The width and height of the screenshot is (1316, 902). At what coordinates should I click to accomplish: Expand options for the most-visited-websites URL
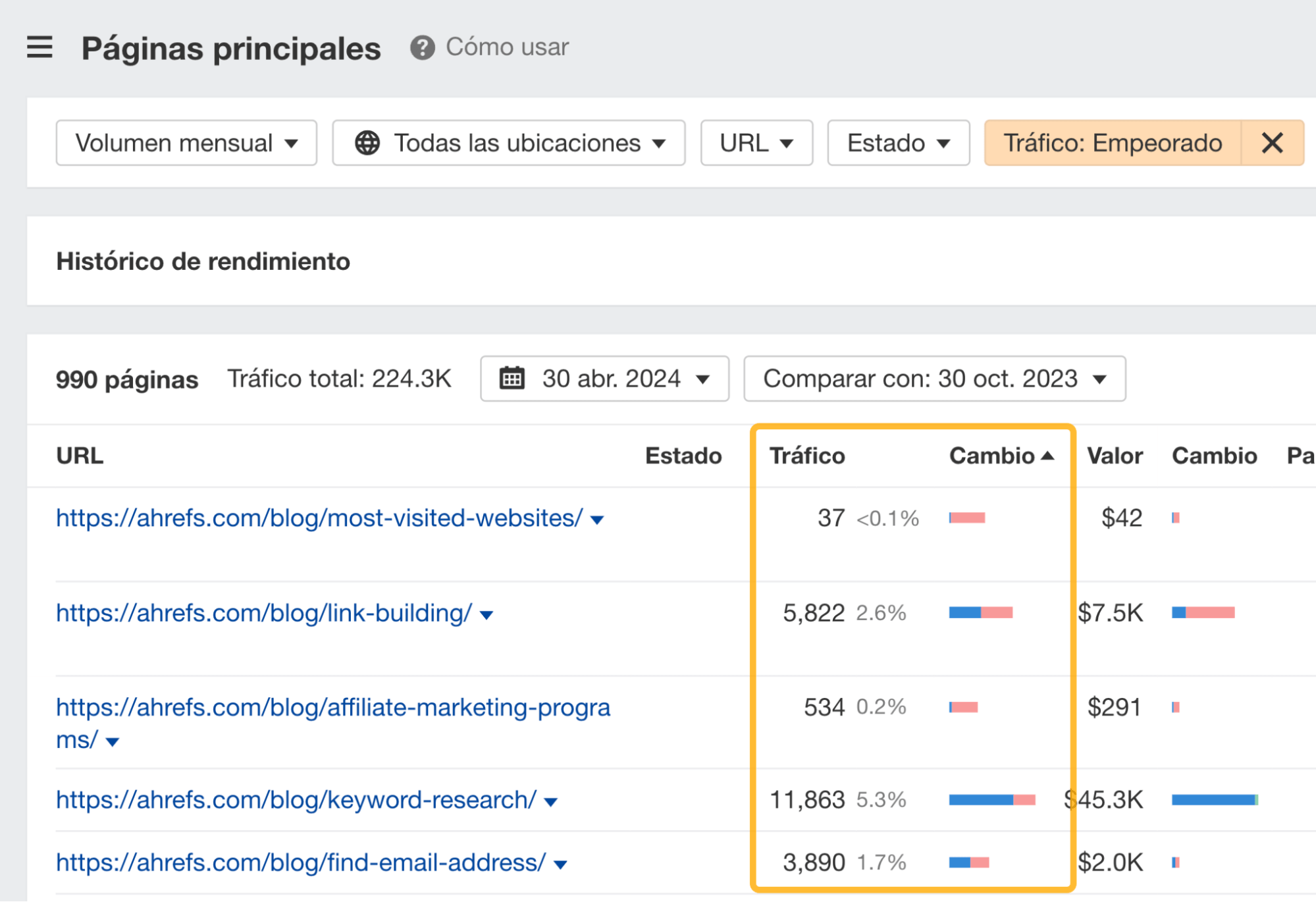coord(598,520)
